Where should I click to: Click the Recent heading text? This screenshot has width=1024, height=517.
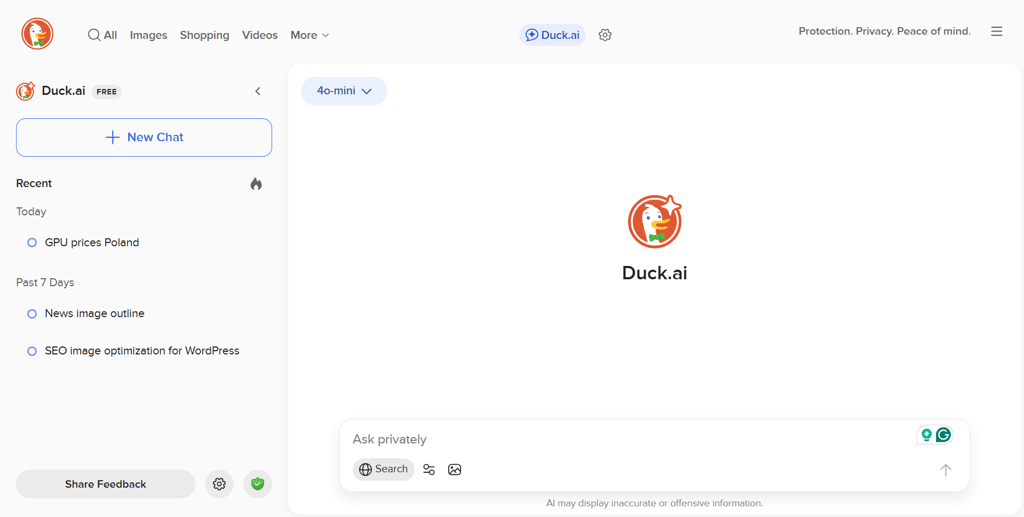34,183
